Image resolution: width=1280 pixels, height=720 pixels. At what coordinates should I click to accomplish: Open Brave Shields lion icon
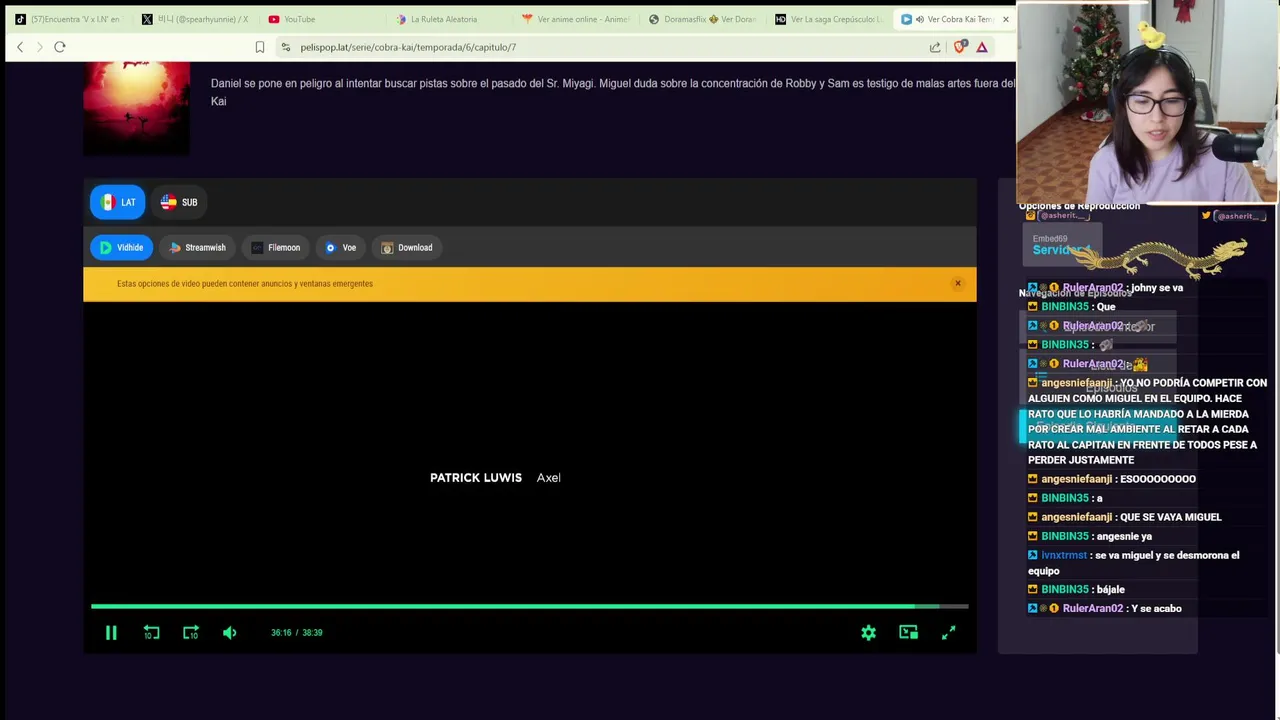(x=960, y=47)
